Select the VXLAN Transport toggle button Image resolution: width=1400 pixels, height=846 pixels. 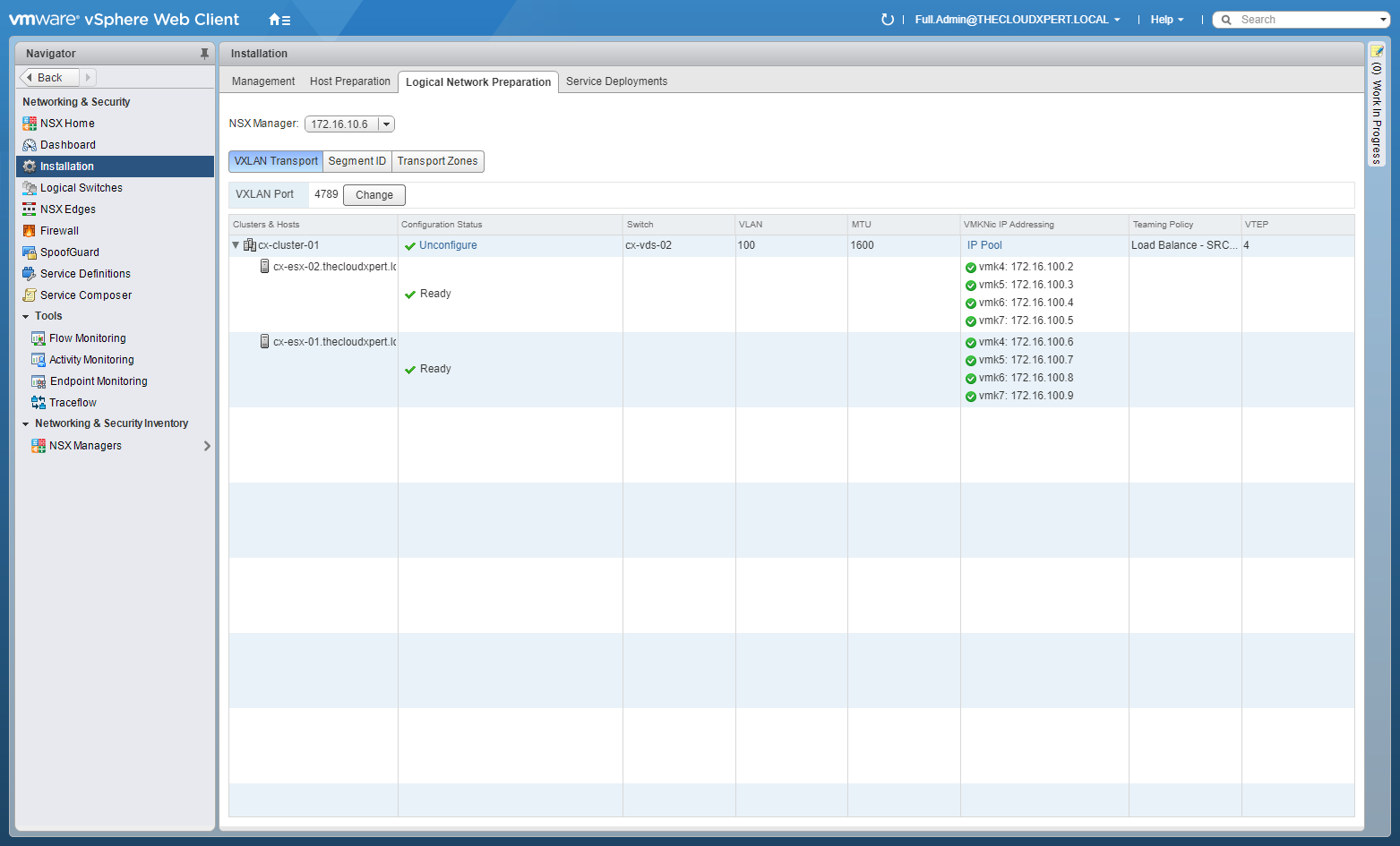(276, 161)
